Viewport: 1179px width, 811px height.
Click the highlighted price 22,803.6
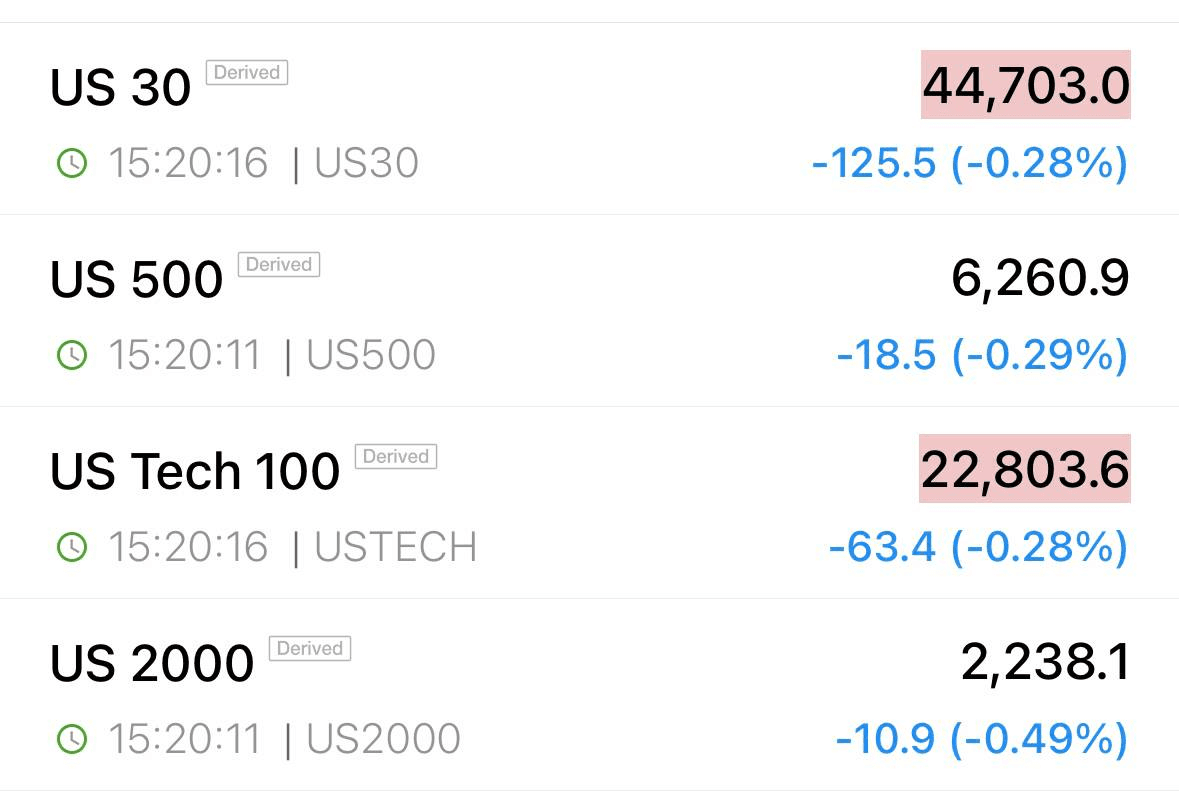coord(1025,468)
